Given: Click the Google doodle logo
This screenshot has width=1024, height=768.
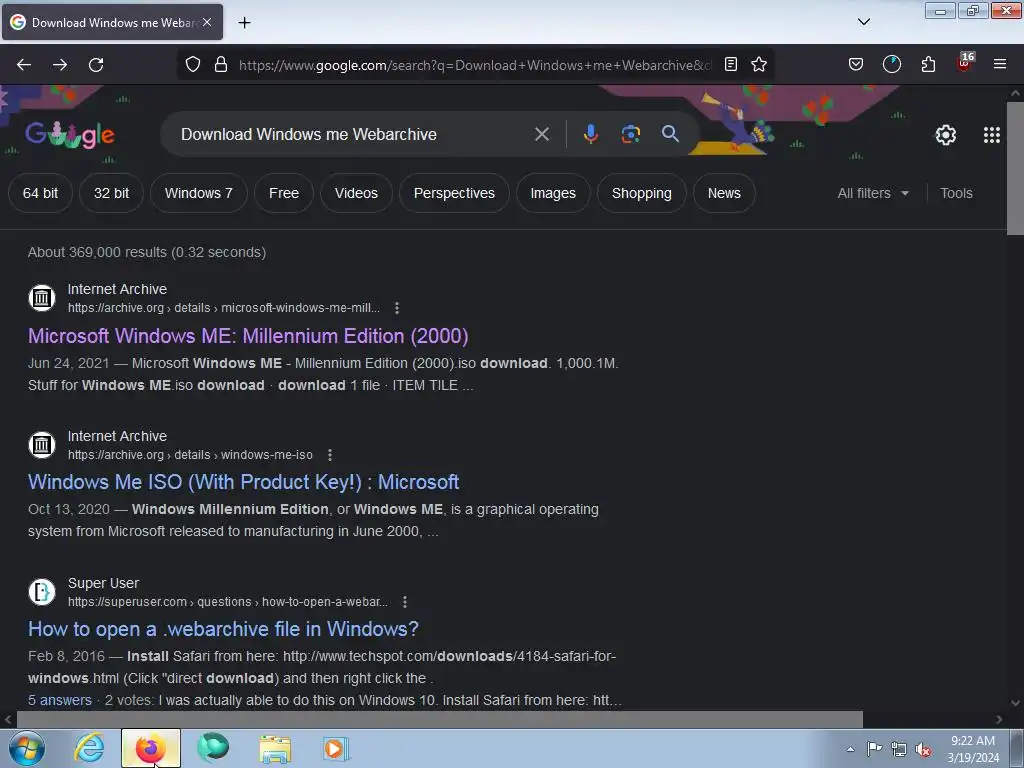Looking at the screenshot, I should [70, 135].
